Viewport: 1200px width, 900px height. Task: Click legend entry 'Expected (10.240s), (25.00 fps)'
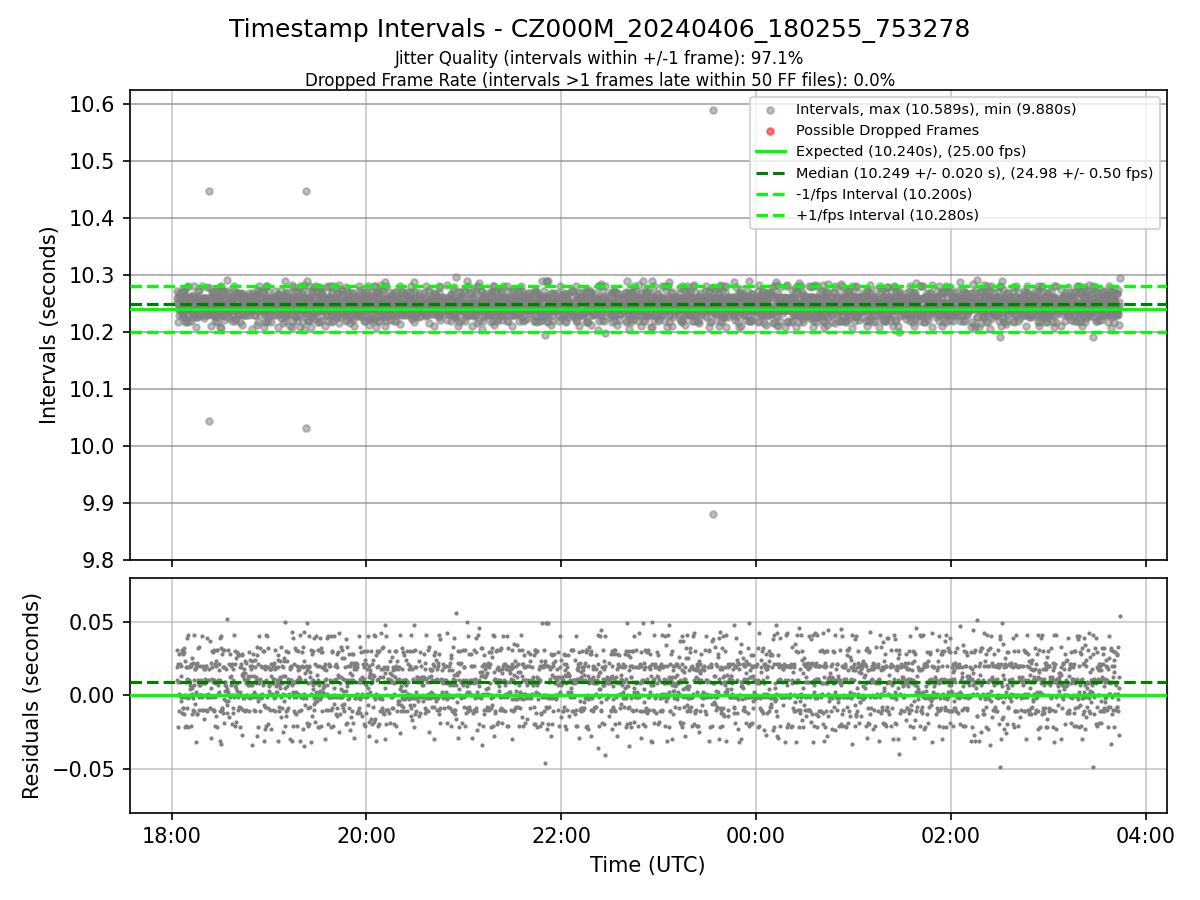click(x=911, y=151)
